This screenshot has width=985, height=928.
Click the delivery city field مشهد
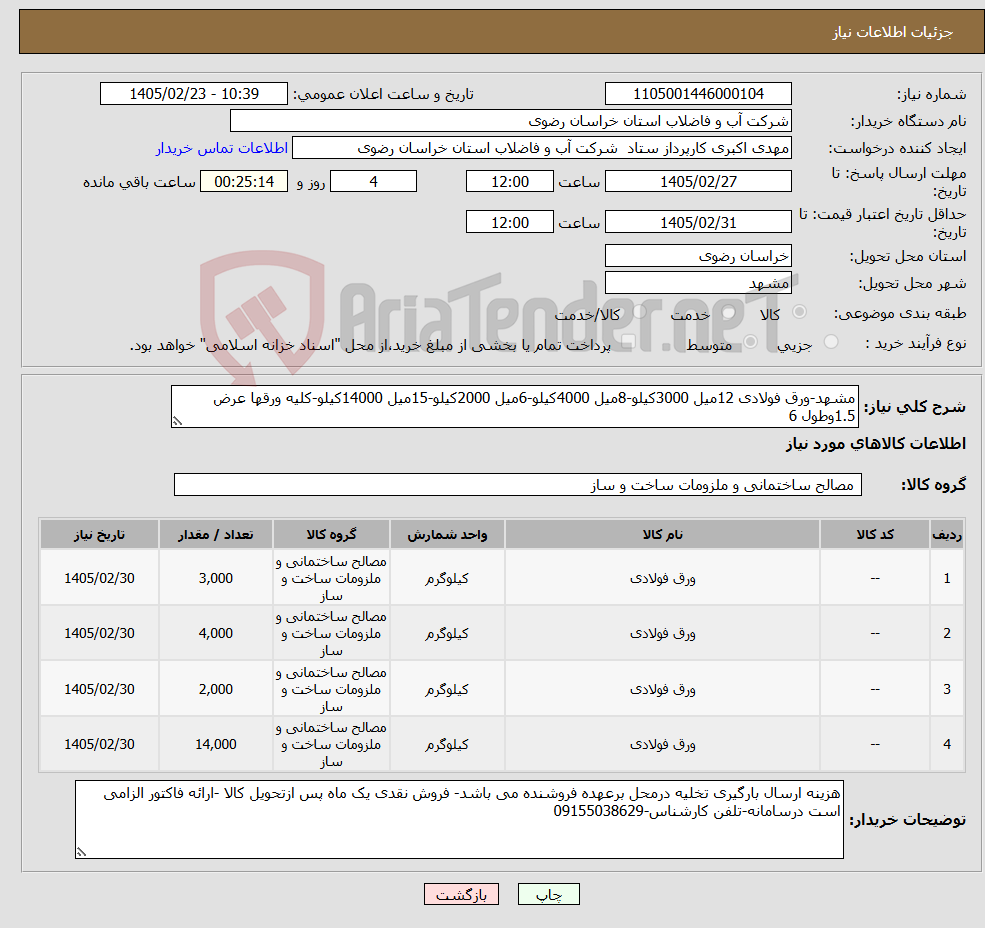pyautogui.click(x=698, y=283)
